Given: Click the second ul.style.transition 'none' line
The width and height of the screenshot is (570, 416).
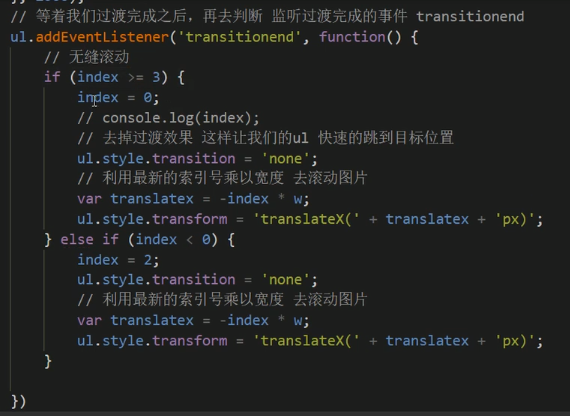Looking at the screenshot, I should coord(197,280).
